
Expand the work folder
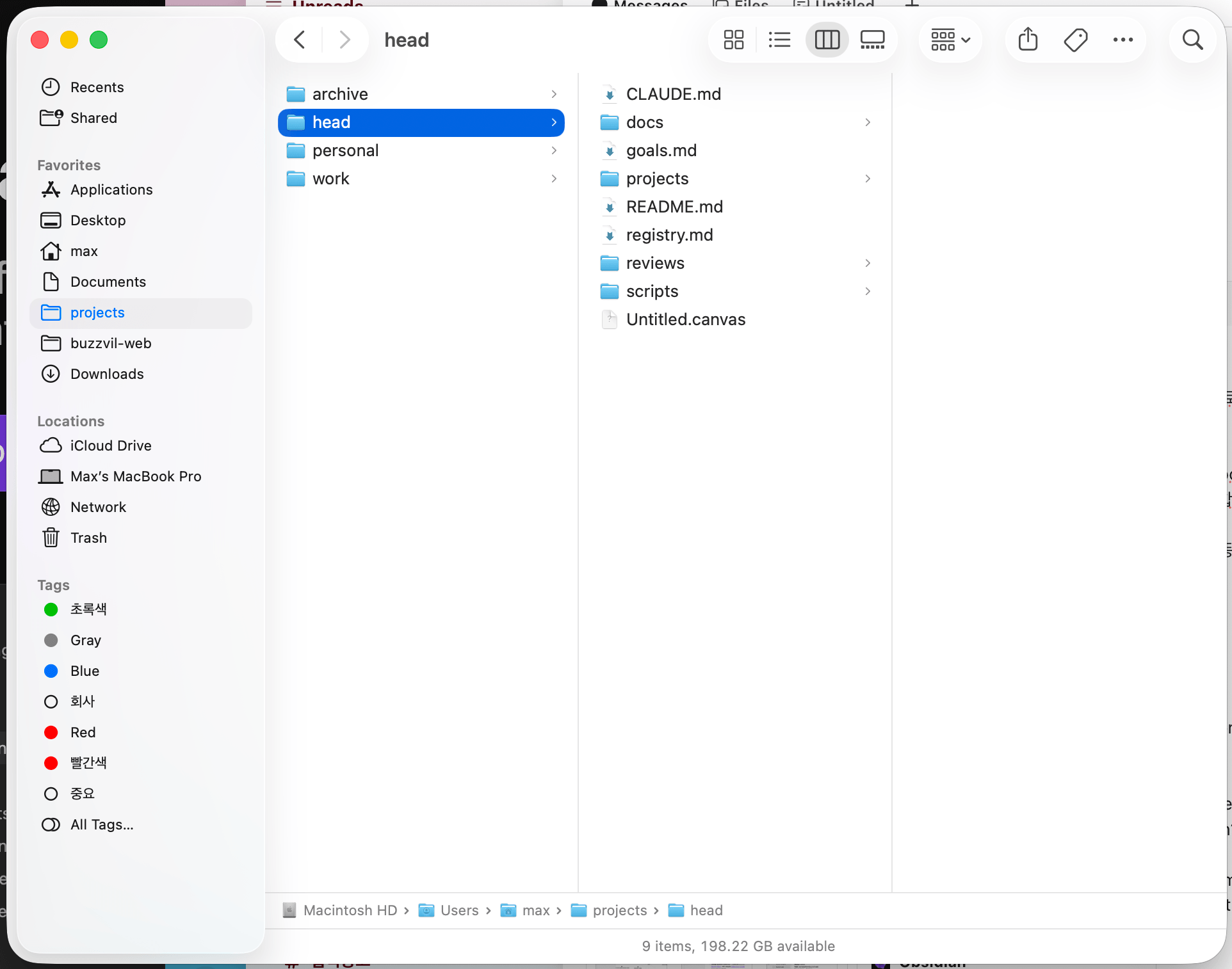(553, 179)
